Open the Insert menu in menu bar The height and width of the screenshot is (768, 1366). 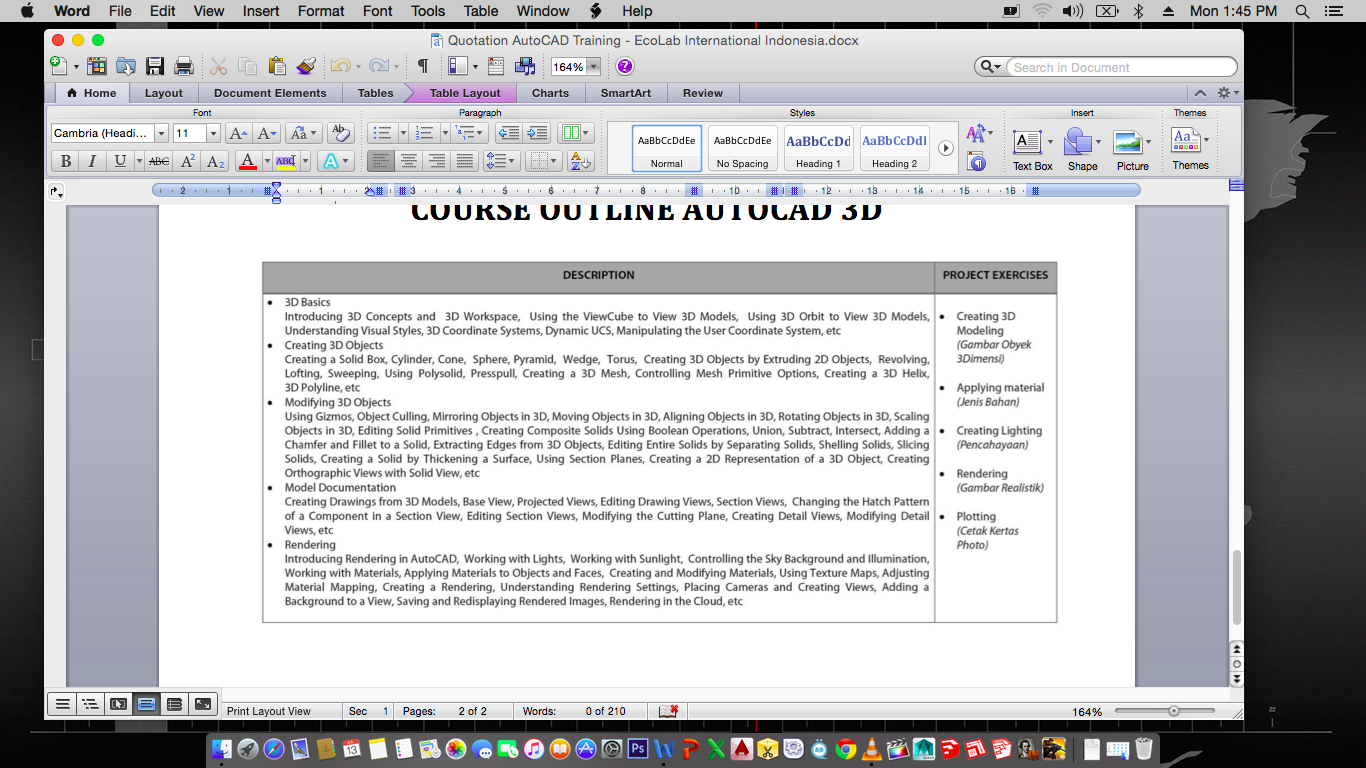(261, 11)
